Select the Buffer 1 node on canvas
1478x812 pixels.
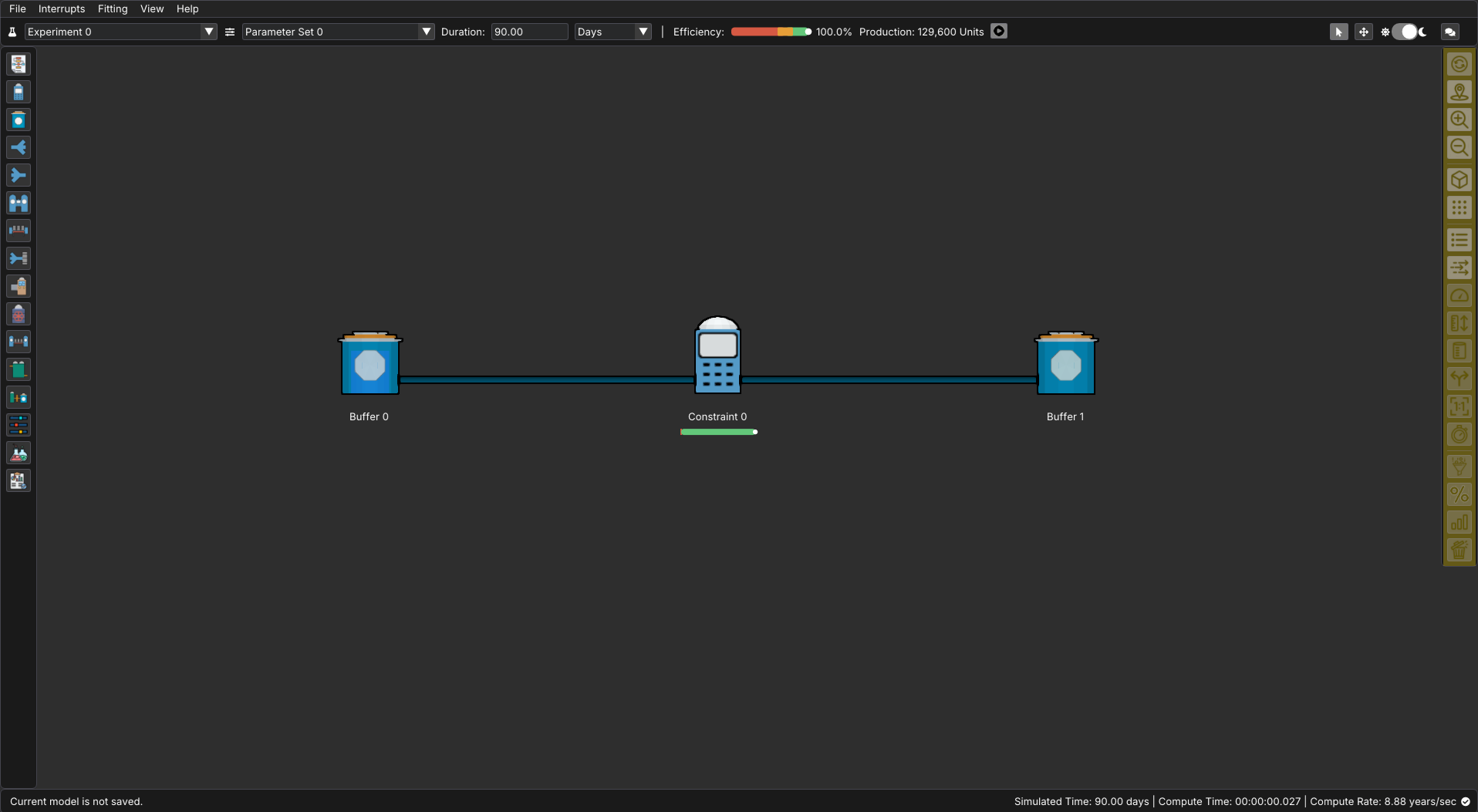1065,364
